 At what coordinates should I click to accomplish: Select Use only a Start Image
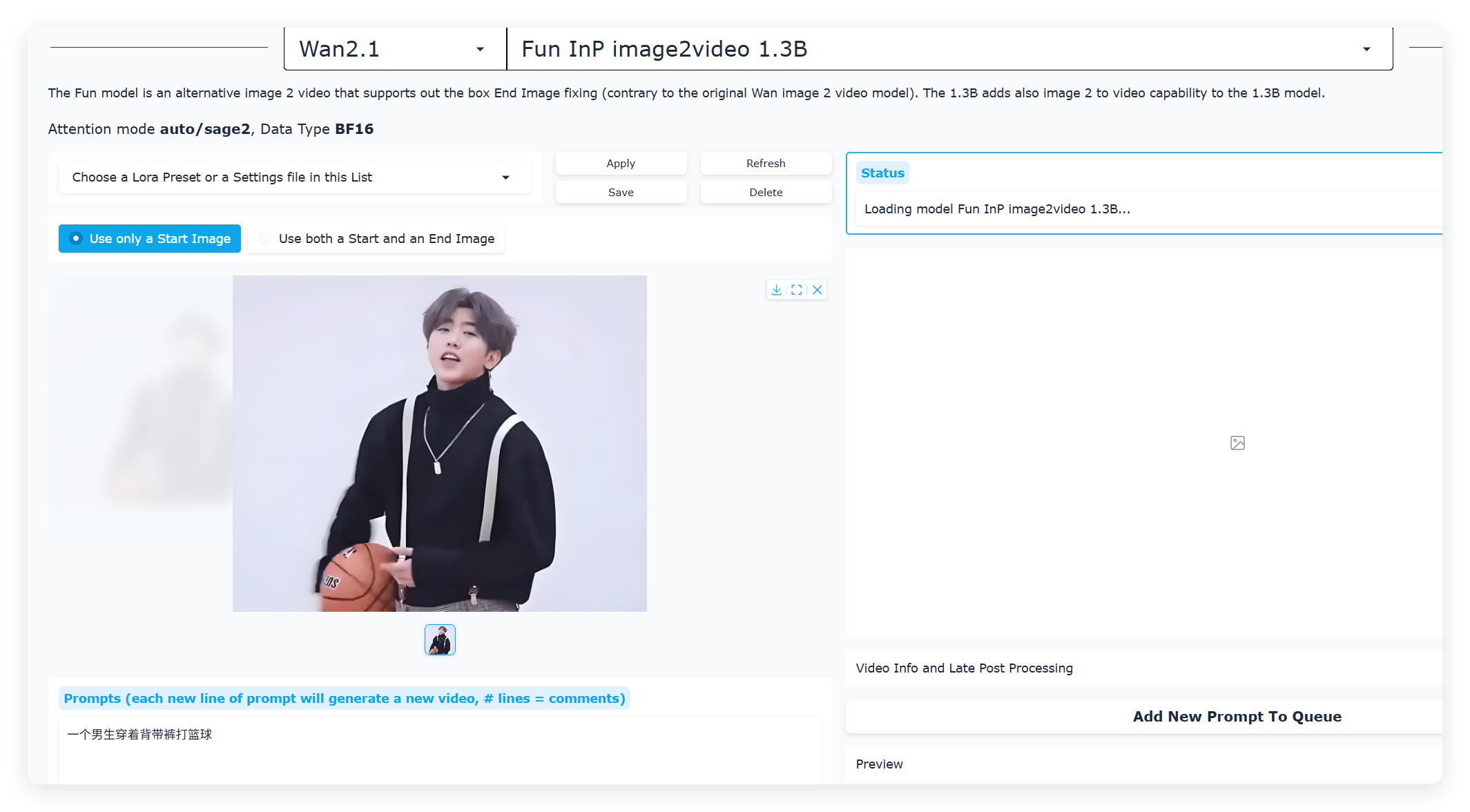[x=150, y=239]
